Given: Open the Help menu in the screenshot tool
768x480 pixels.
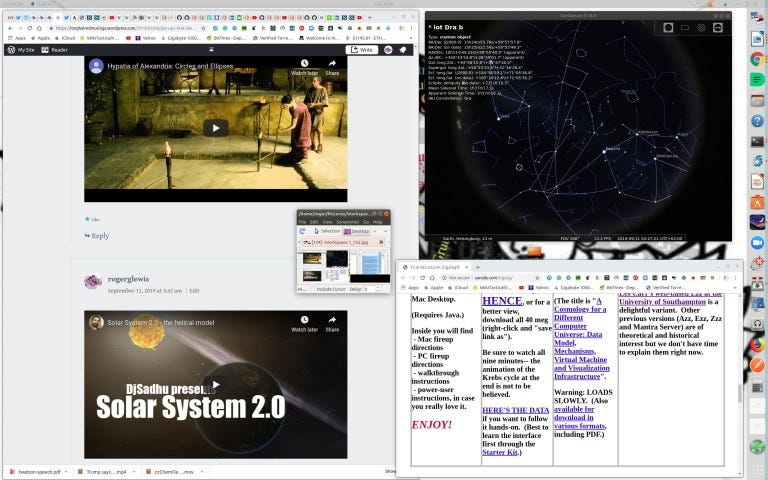Looking at the screenshot, I should (x=377, y=222).
